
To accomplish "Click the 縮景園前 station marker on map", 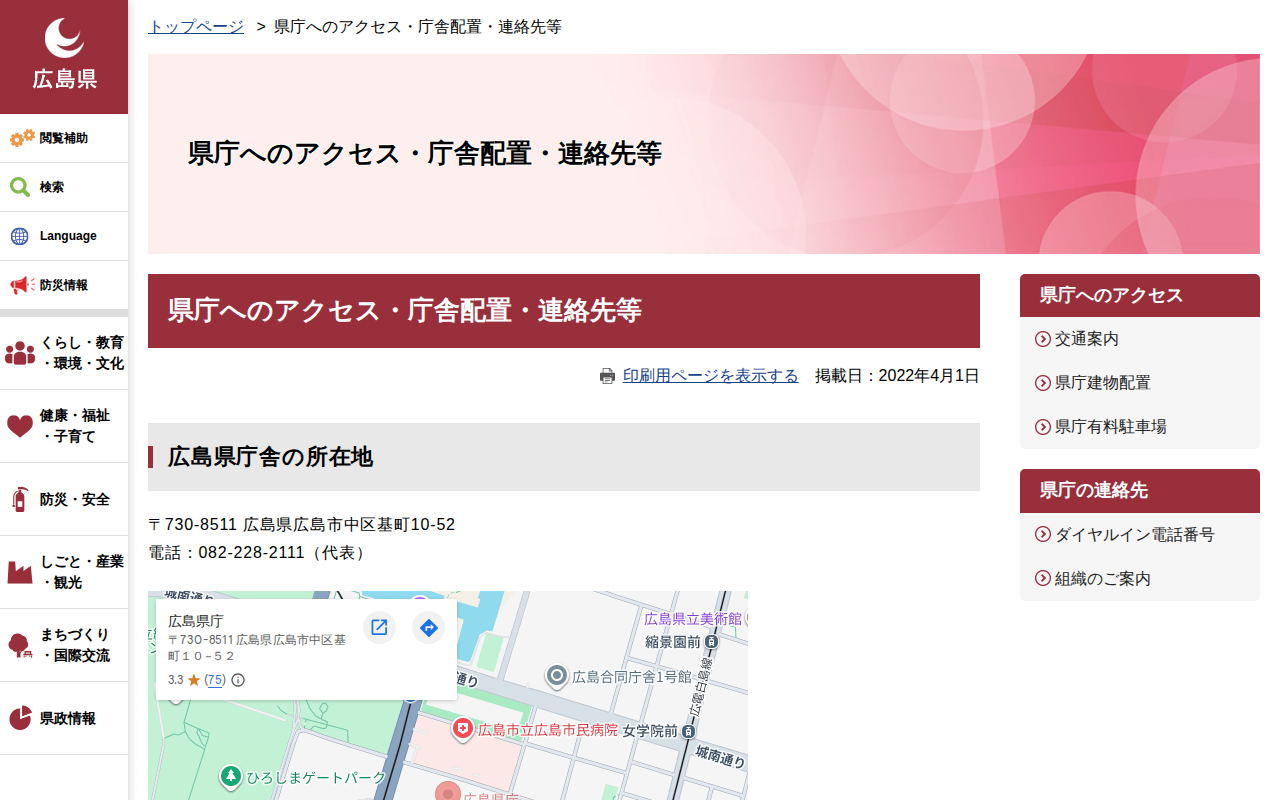I will (711, 642).
